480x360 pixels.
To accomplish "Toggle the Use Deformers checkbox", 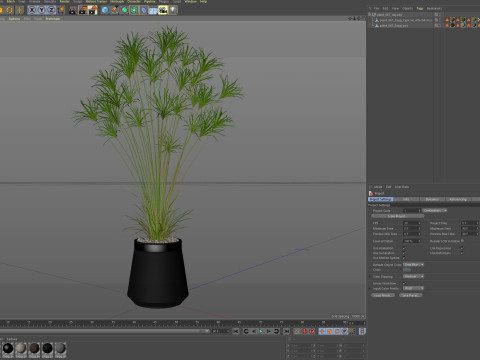I will tap(462, 253).
